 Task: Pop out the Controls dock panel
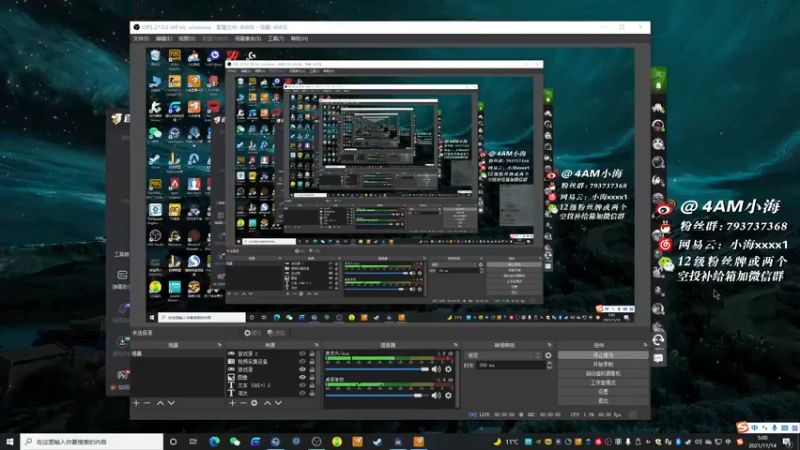[645, 345]
